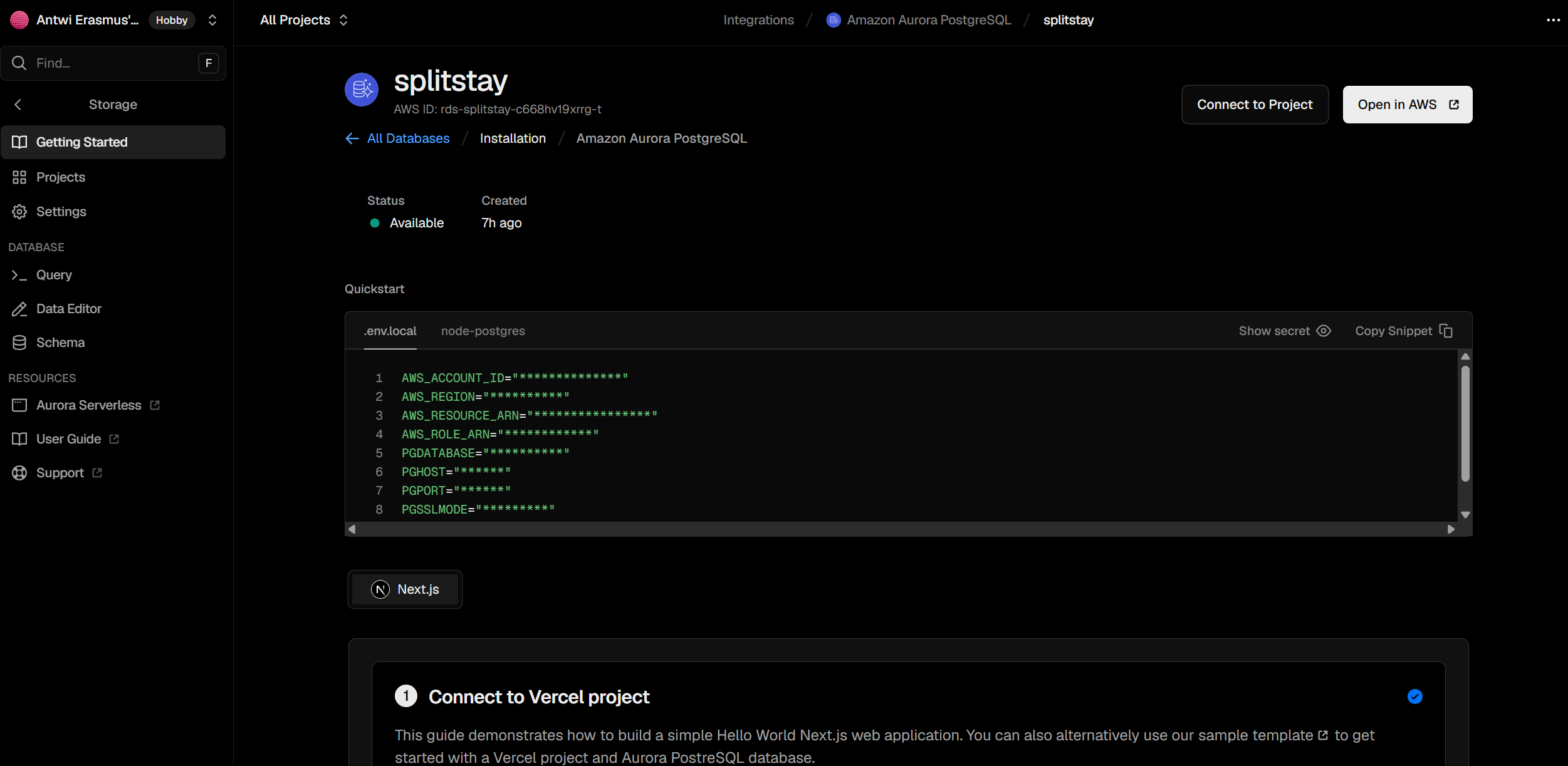The height and width of the screenshot is (766, 1568).
Task: Click the Aurora PostgreSQL breadcrumb icon
Action: 834,20
